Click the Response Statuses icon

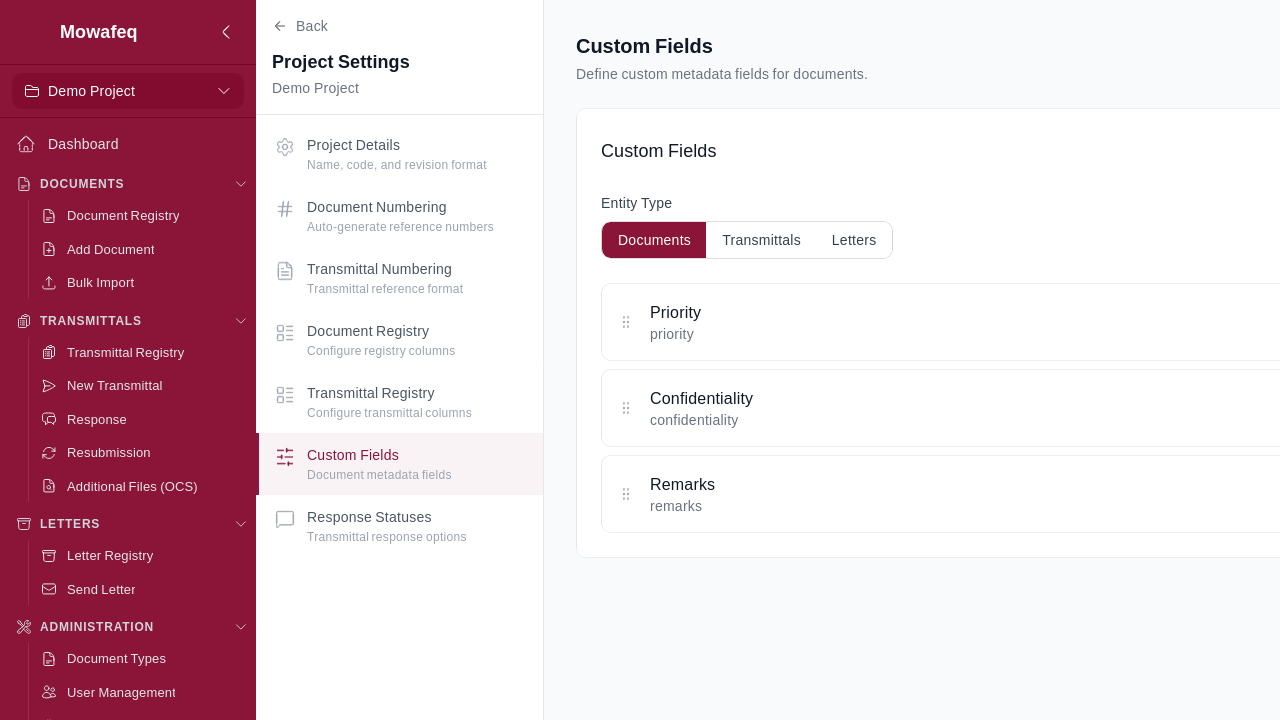pyautogui.click(x=285, y=519)
